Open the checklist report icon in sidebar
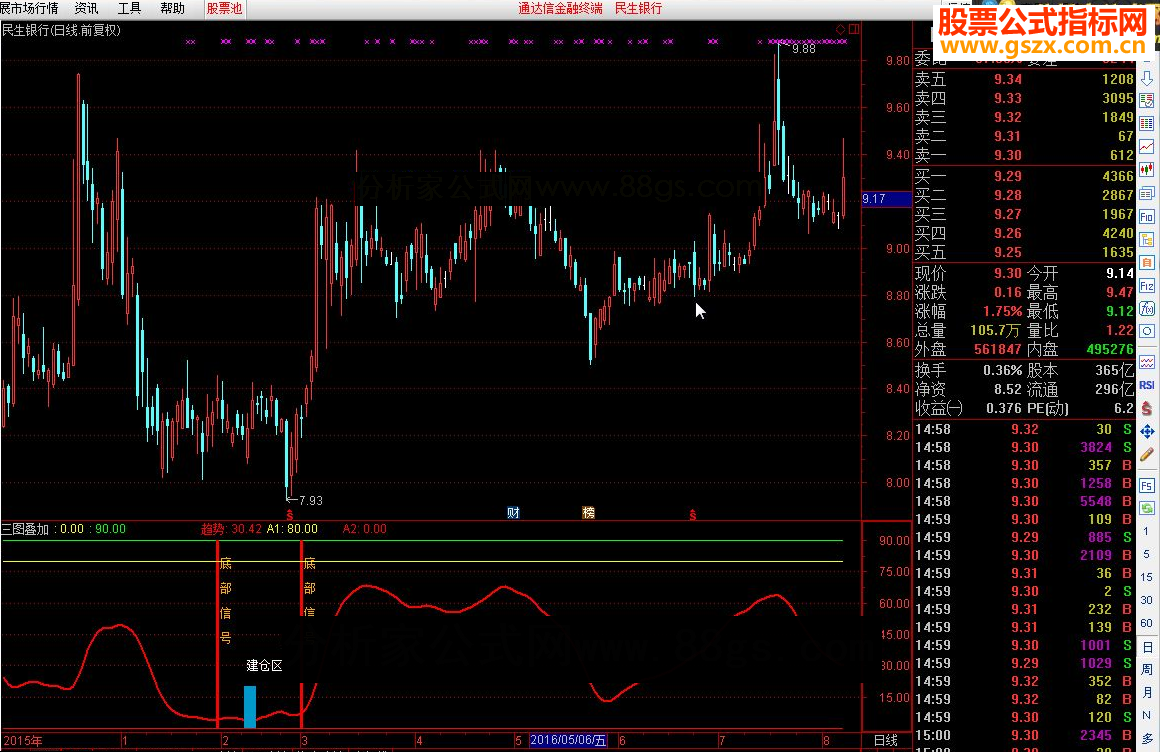The image size is (1160, 752). coord(1147,100)
